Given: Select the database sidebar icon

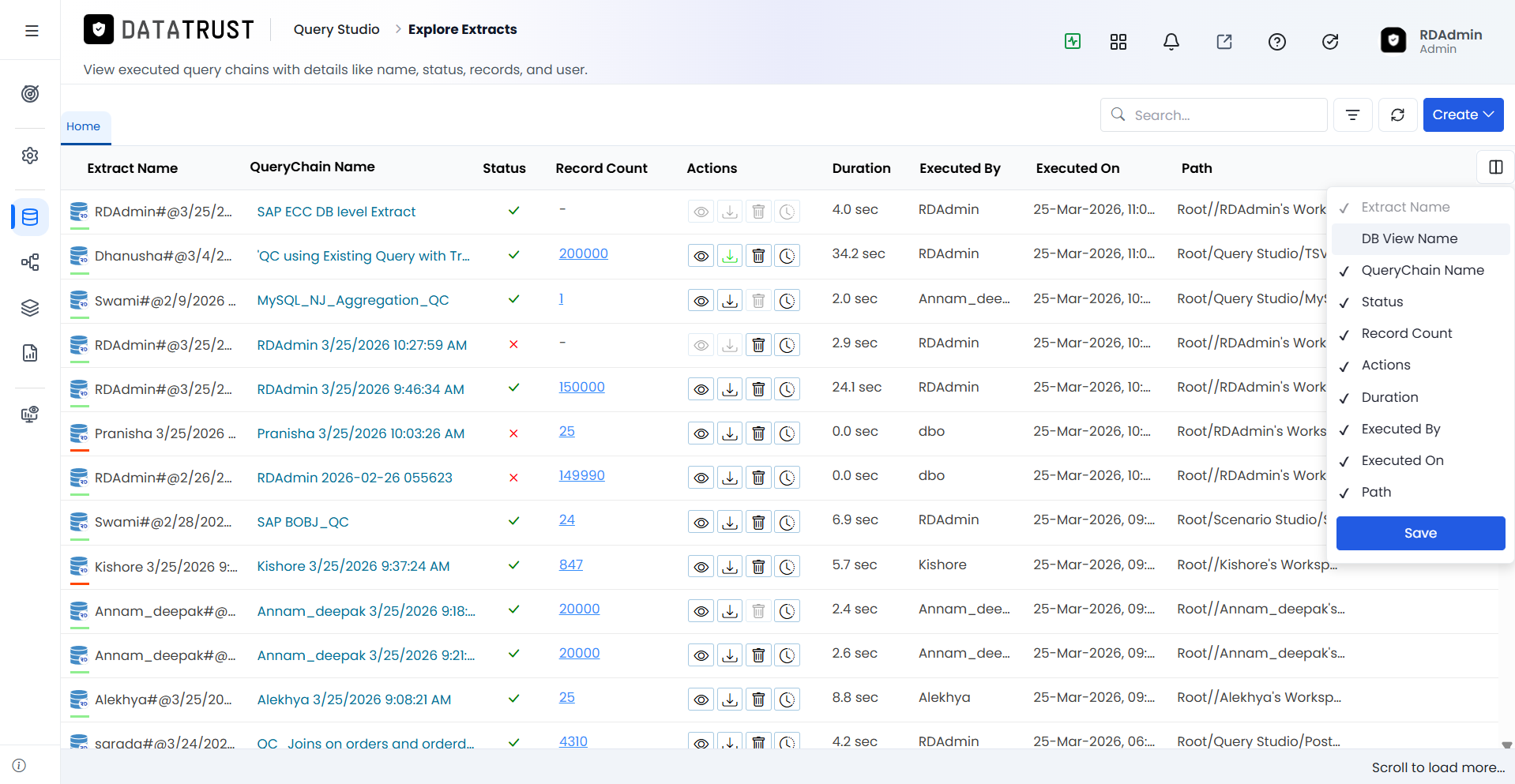Looking at the screenshot, I should point(30,217).
